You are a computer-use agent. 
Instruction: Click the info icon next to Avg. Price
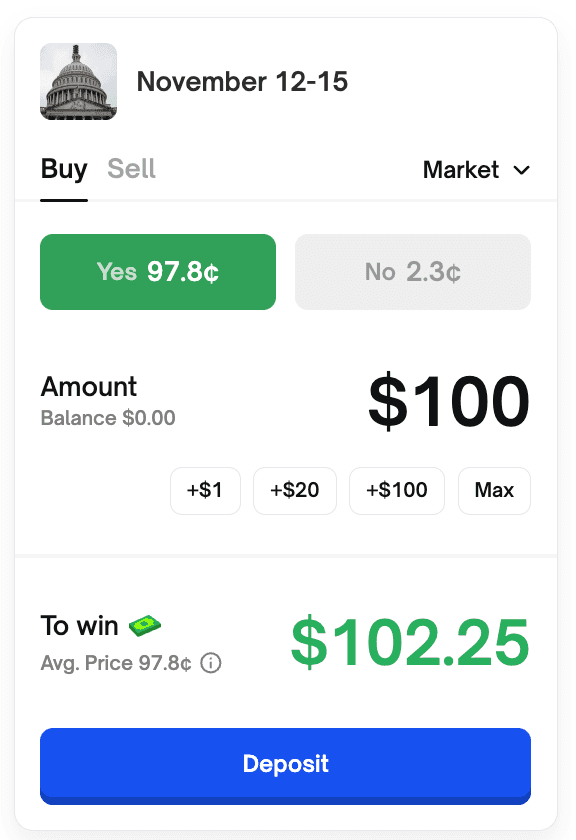211,662
